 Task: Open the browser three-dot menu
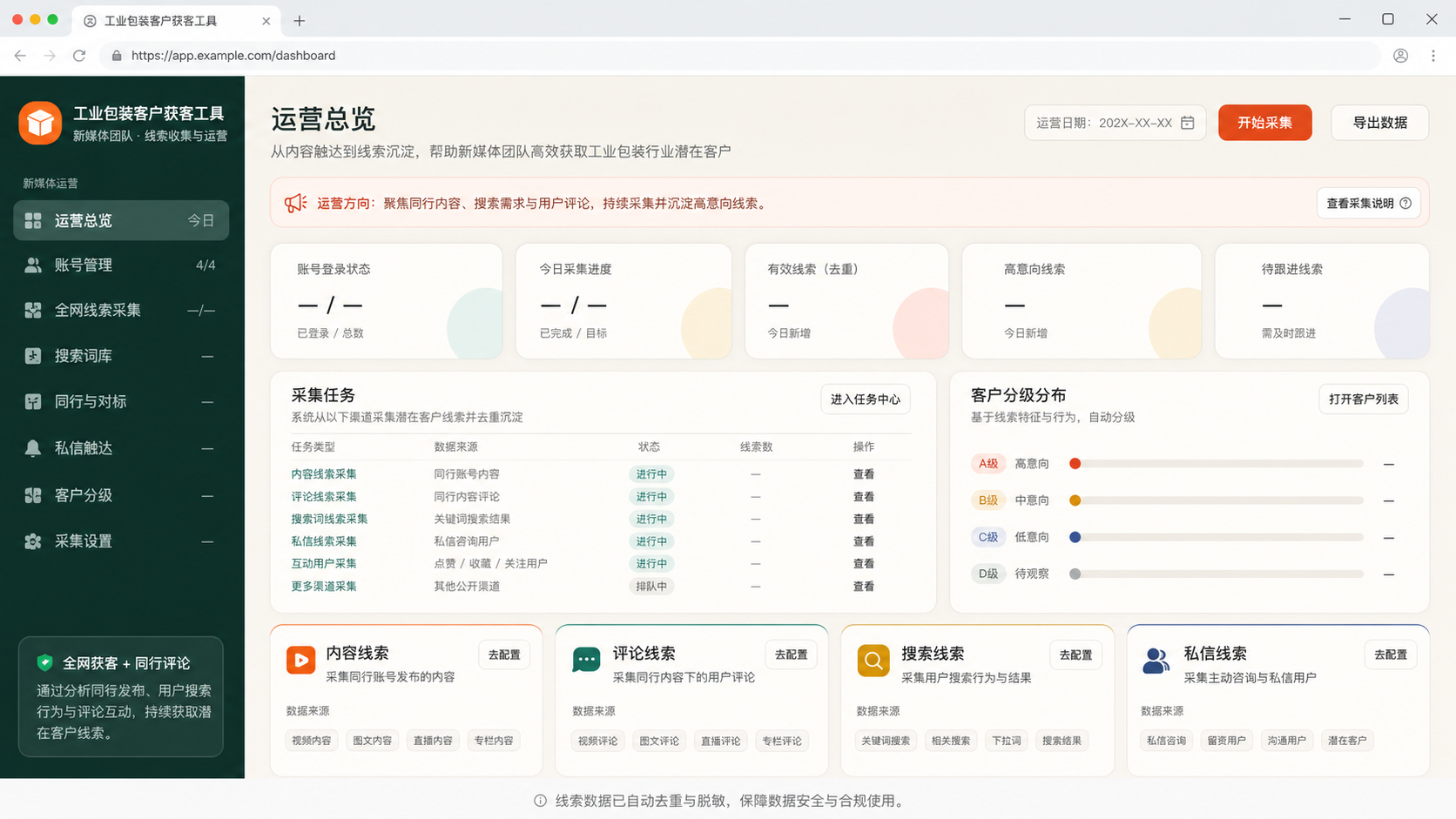(x=1433, y=56)
